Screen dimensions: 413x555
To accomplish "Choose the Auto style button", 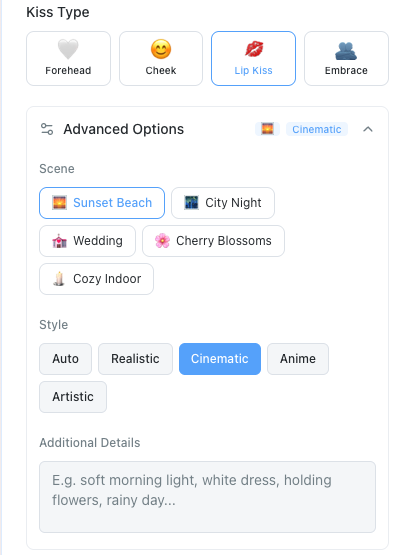I will click(65, 359).
